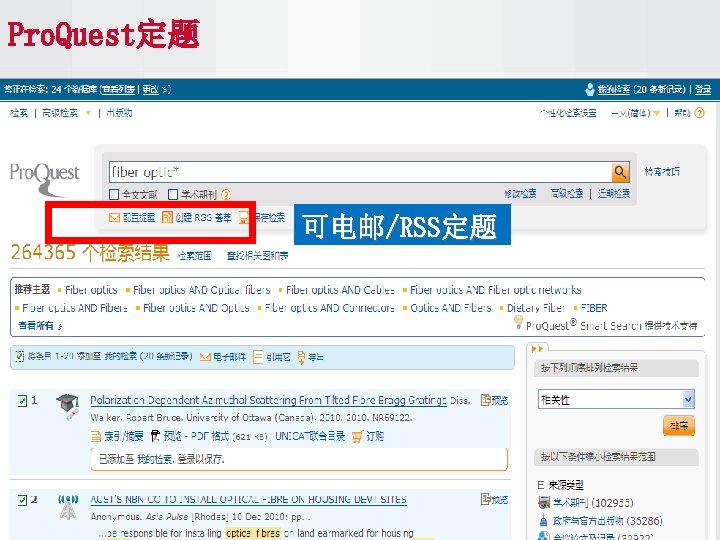
Task: Click the 引用 cite icon in results toolbar
Action: pos(258,357)
